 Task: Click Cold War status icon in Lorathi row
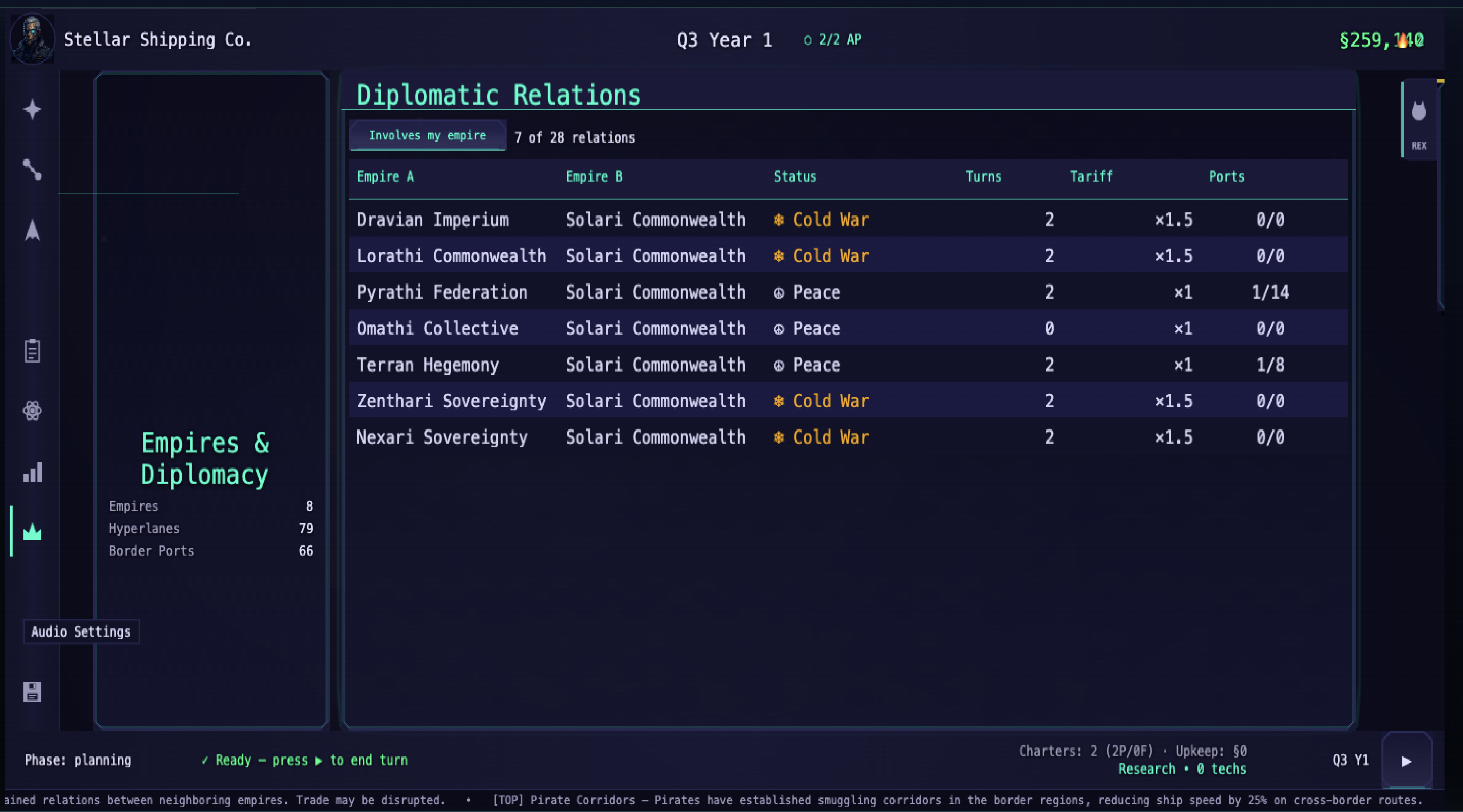[x=779, y=256]
